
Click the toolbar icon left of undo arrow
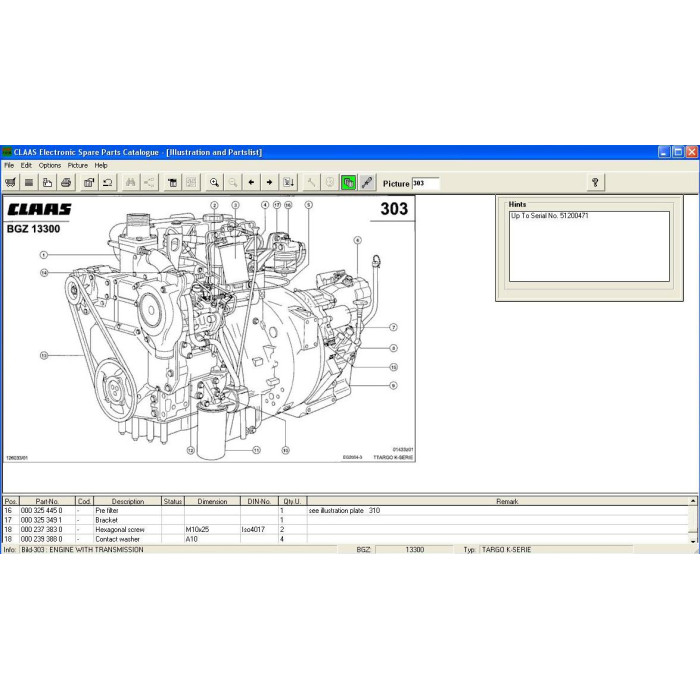coord(89,183)
